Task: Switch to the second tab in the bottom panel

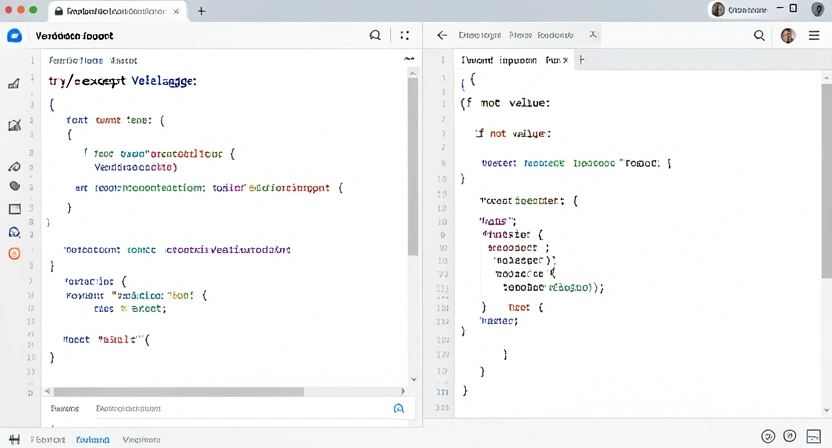Action: [128, 408]
